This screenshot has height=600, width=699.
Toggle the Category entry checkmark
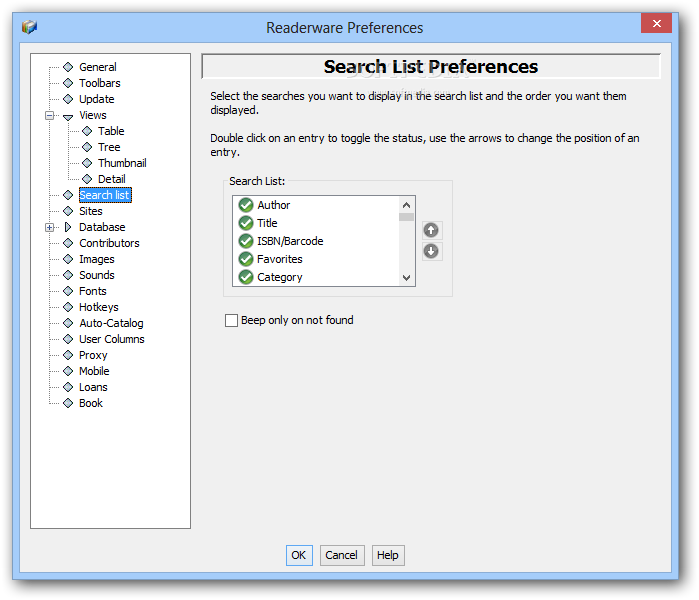[246, 277]
